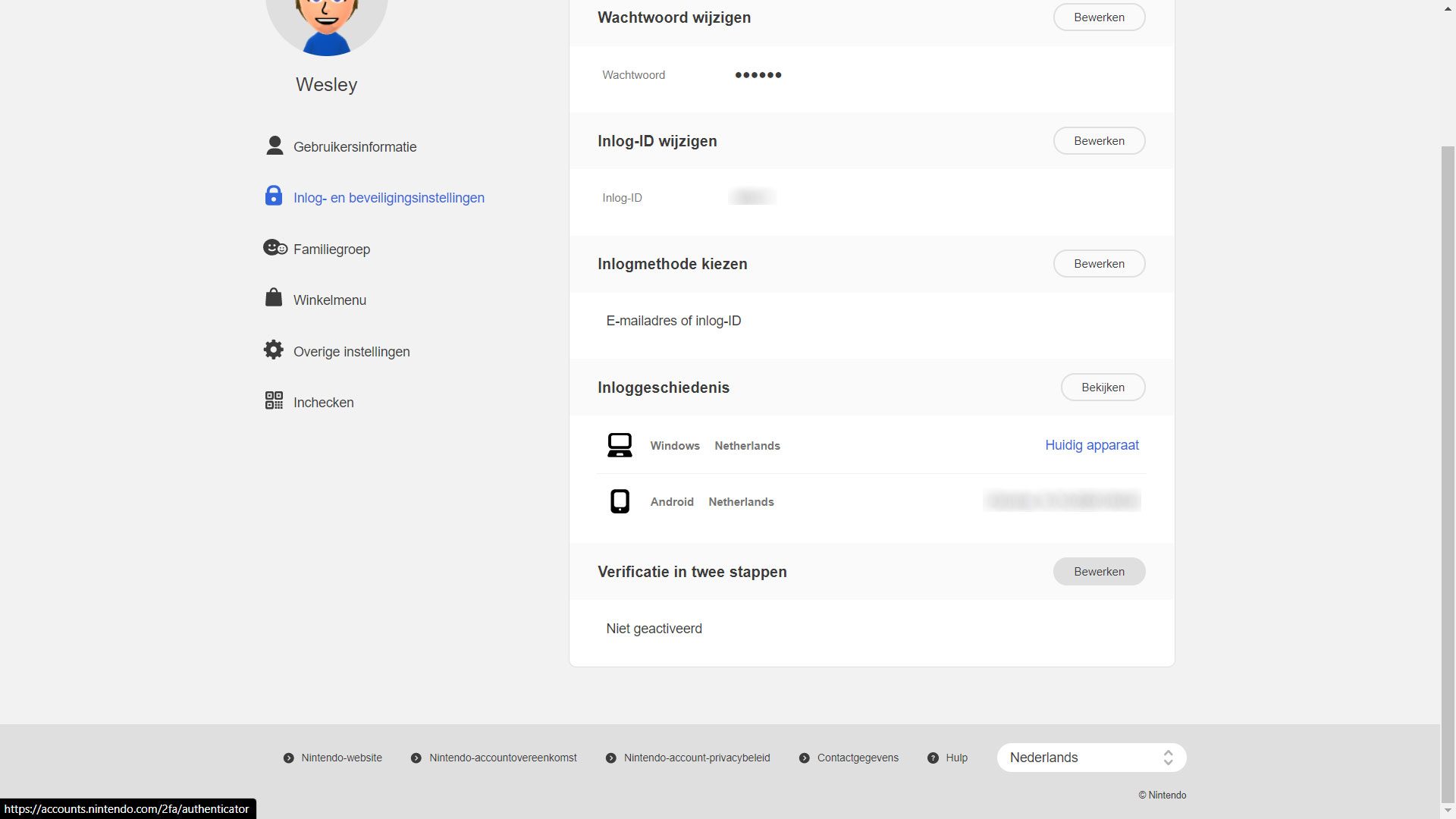Click the Nintendo-accountovereenkomst link
Viewport: 1456px width, 819px height.
coord(502,757)
